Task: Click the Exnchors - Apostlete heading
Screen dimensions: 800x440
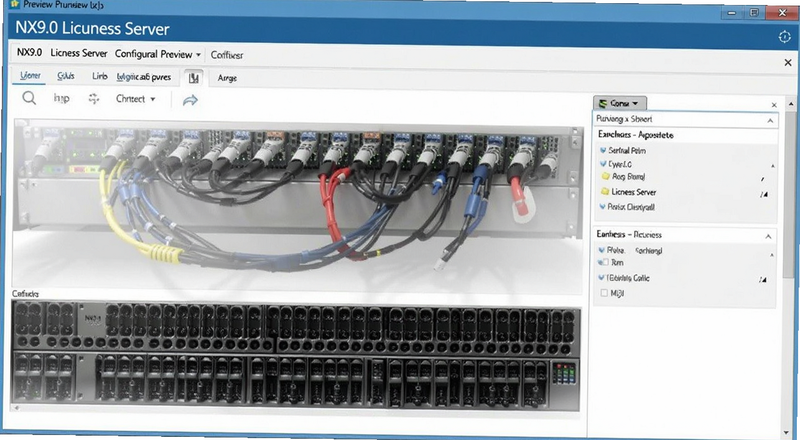Action: (x=636, y=135)
